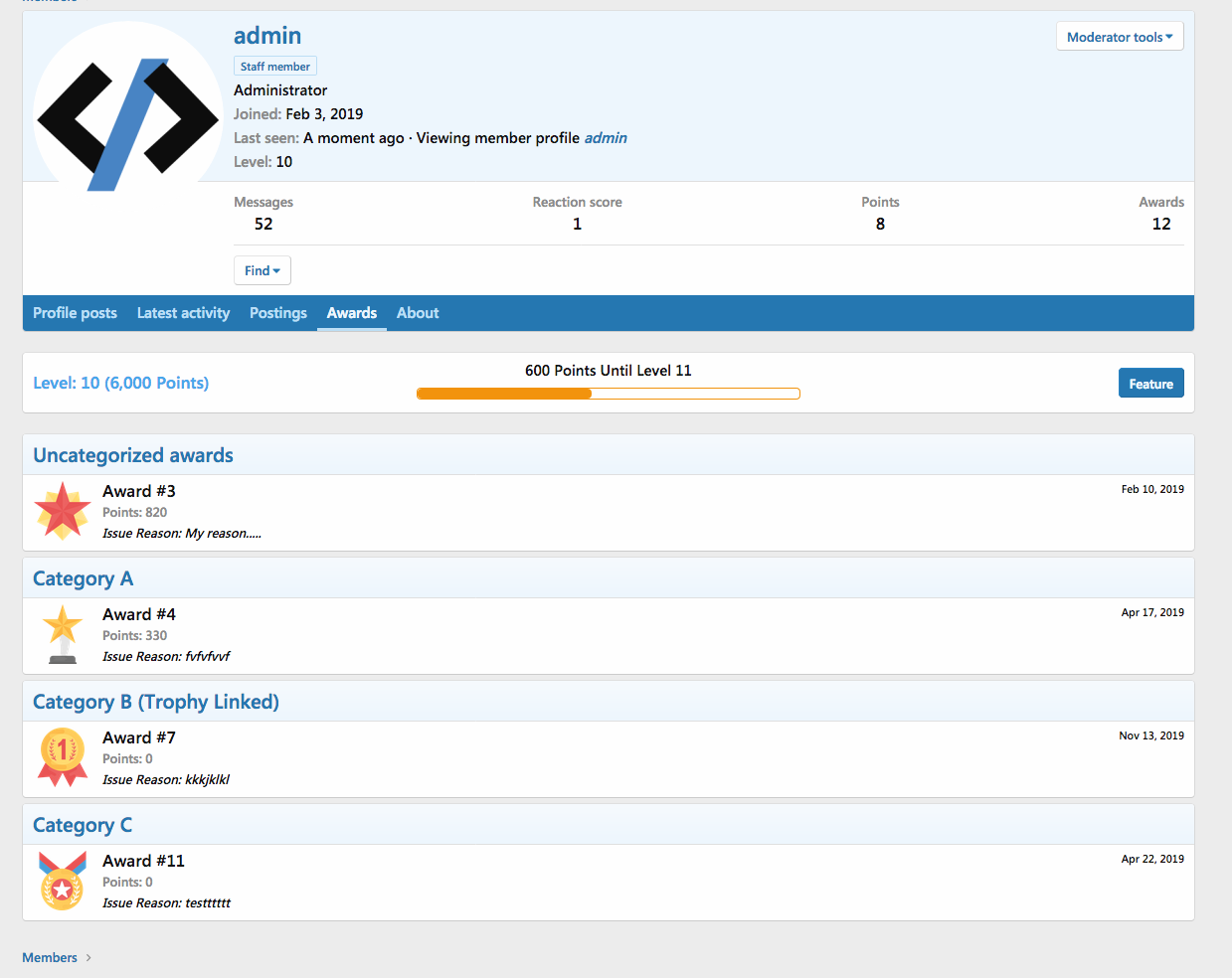This screenshot has width=1232, height=978.
Task: Click the gold star trophy Award #4 icon
Action: (x=63, y=635)
